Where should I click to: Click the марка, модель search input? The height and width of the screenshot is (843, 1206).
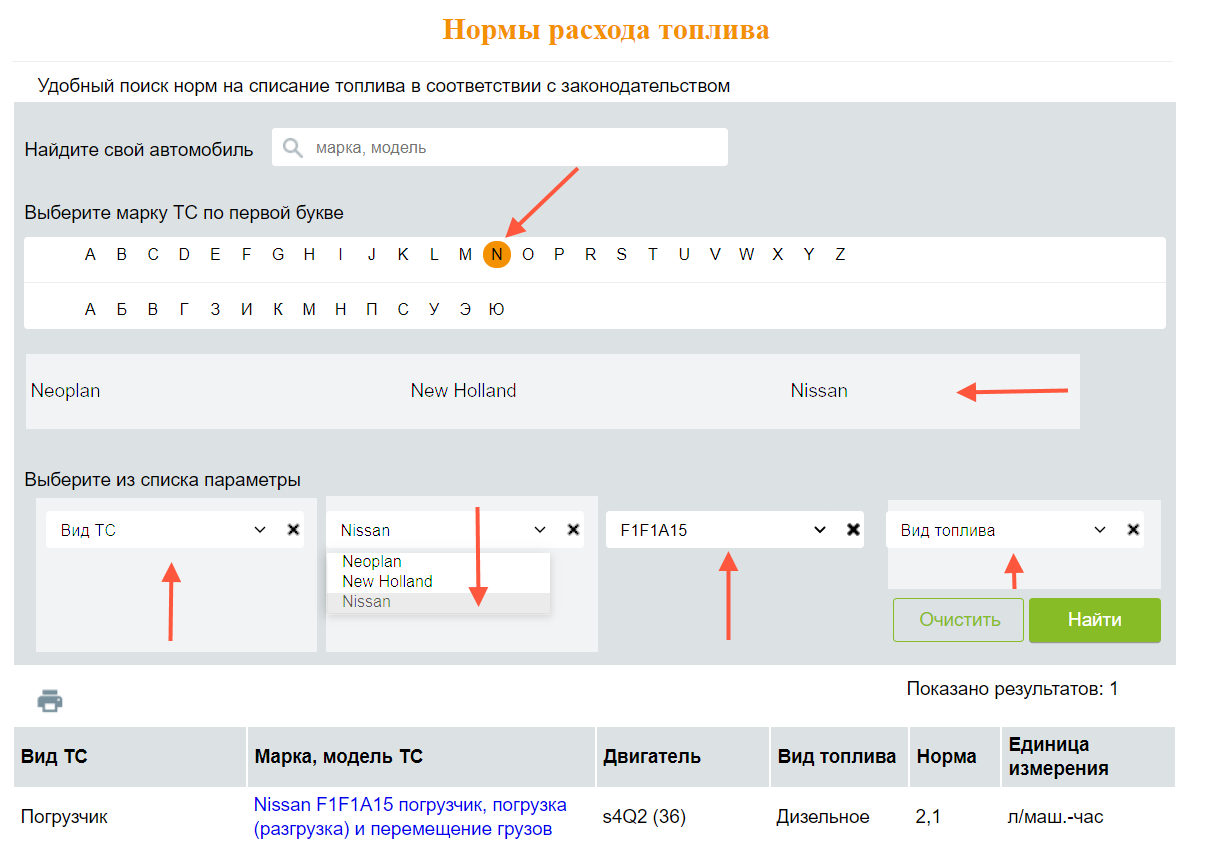pyautogui.click(x=500, y=147)
